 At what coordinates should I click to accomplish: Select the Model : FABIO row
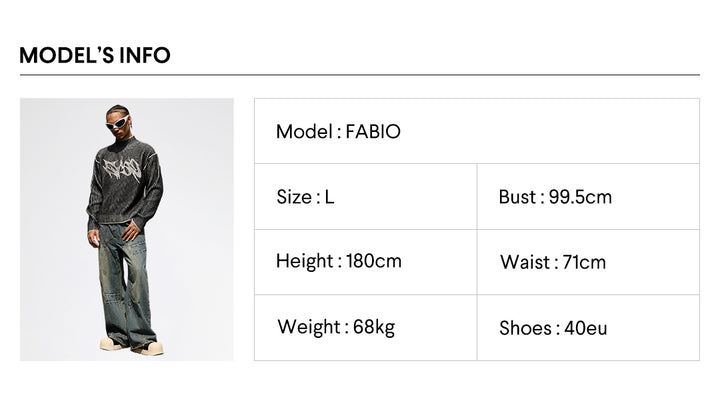(477, 131)
